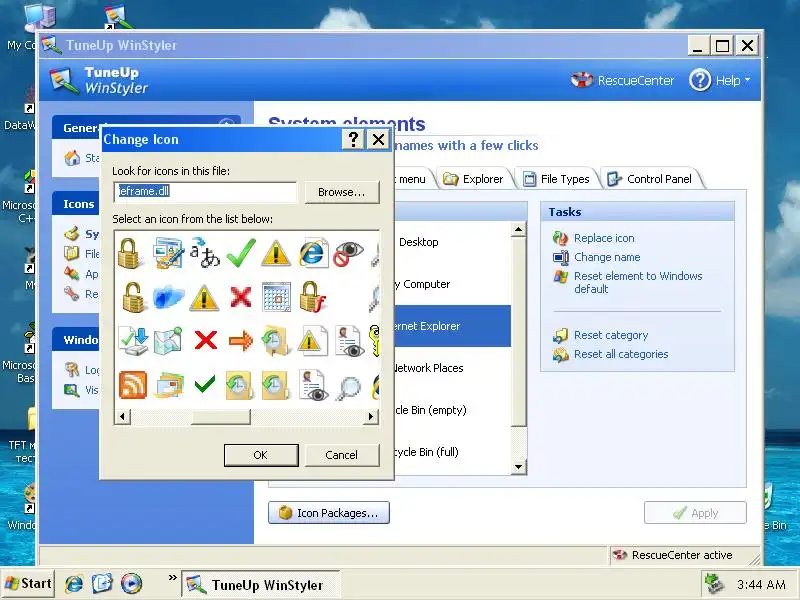Click the element list scroll up arrow
Viewport: 800px width, 600px height.
point(518,230)
